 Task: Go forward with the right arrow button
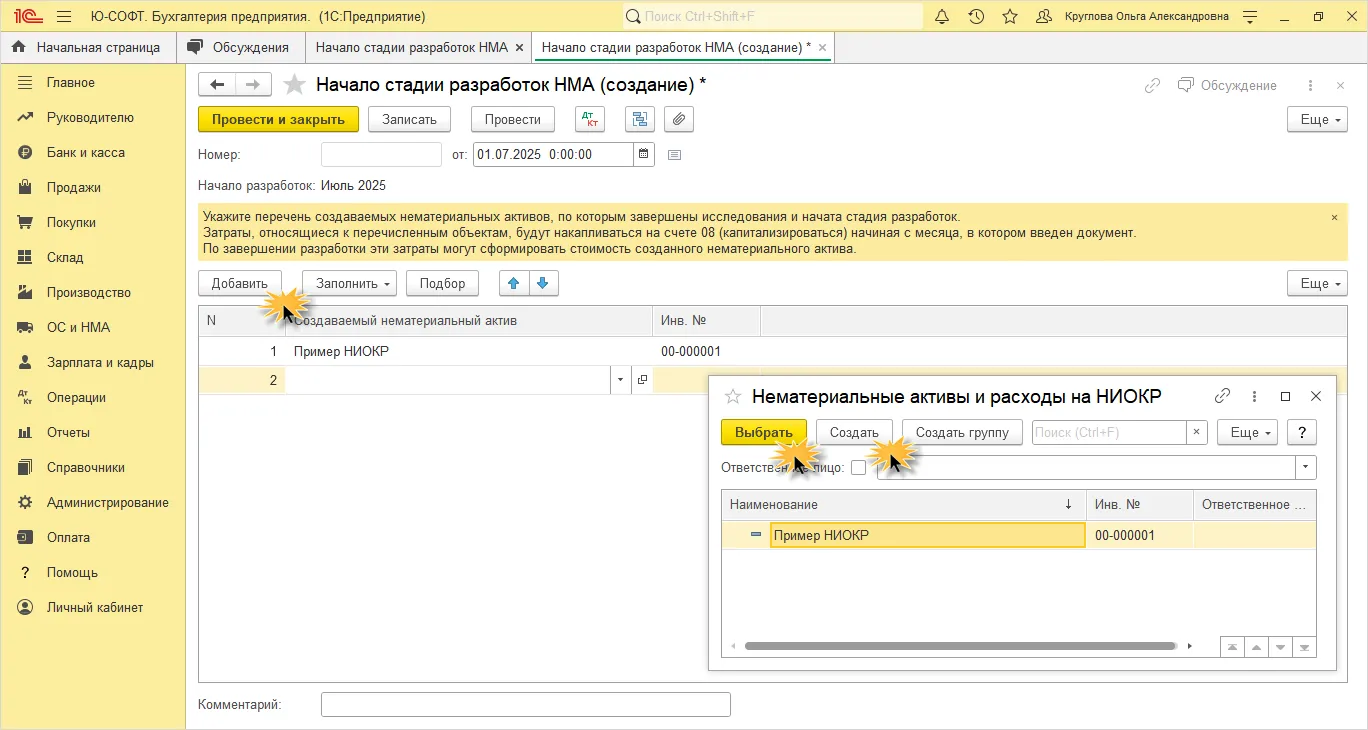[252, 85]
